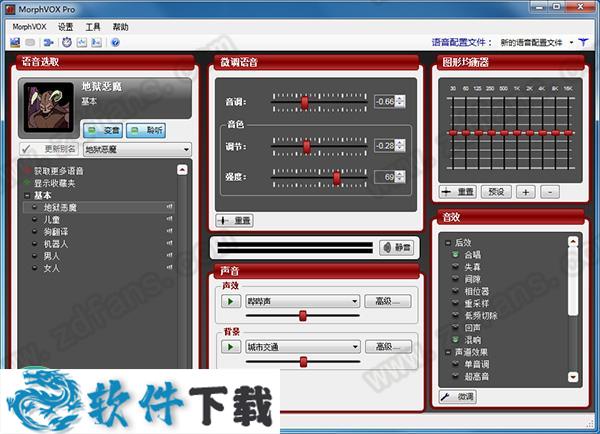Click the signal icon on the 女人 row
The width and height of the screenshot is (600, 434).
169,268
